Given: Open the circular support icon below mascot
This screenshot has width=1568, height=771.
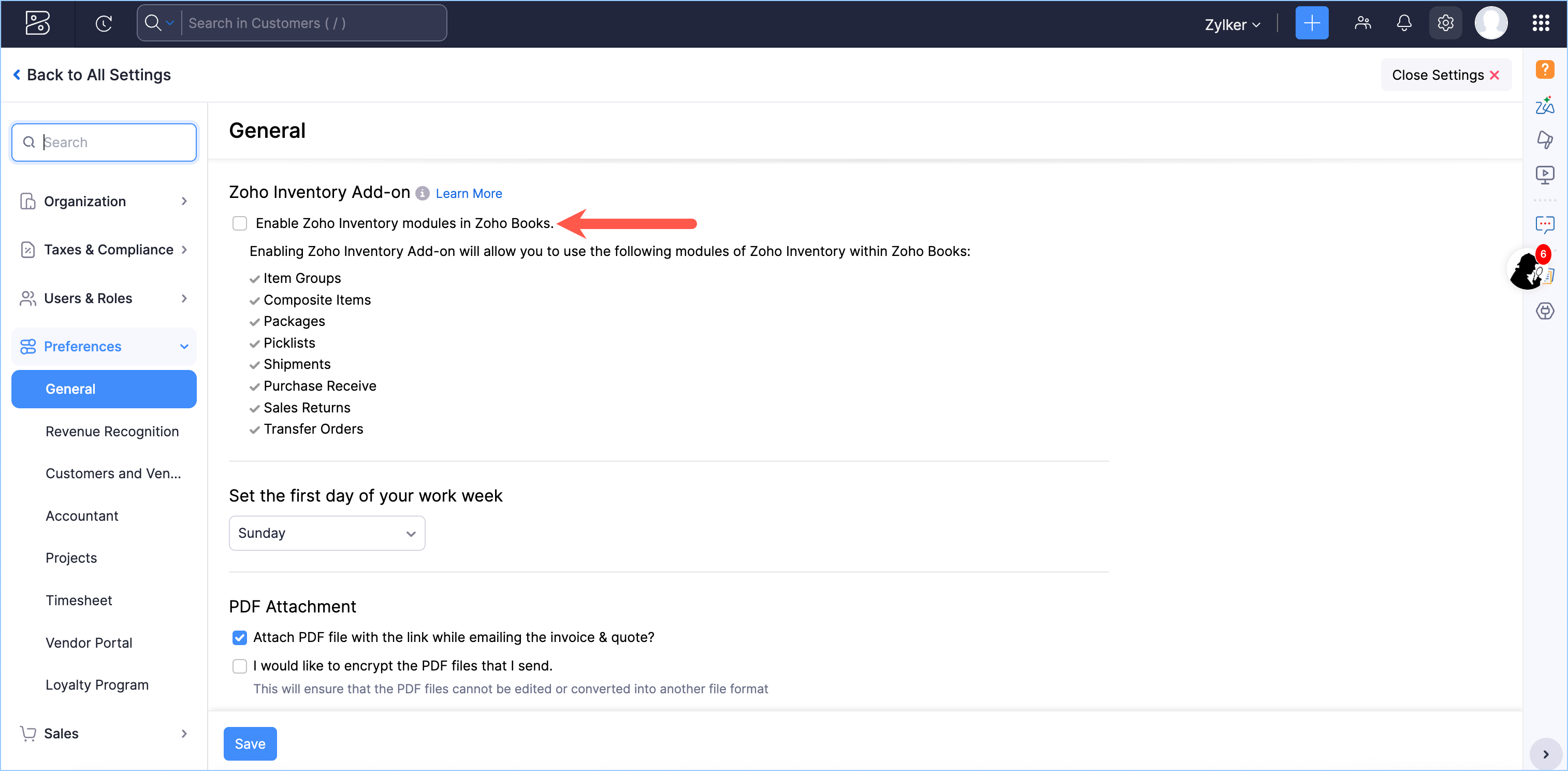Looking at the screenshot, I should tap(1545, 311).
